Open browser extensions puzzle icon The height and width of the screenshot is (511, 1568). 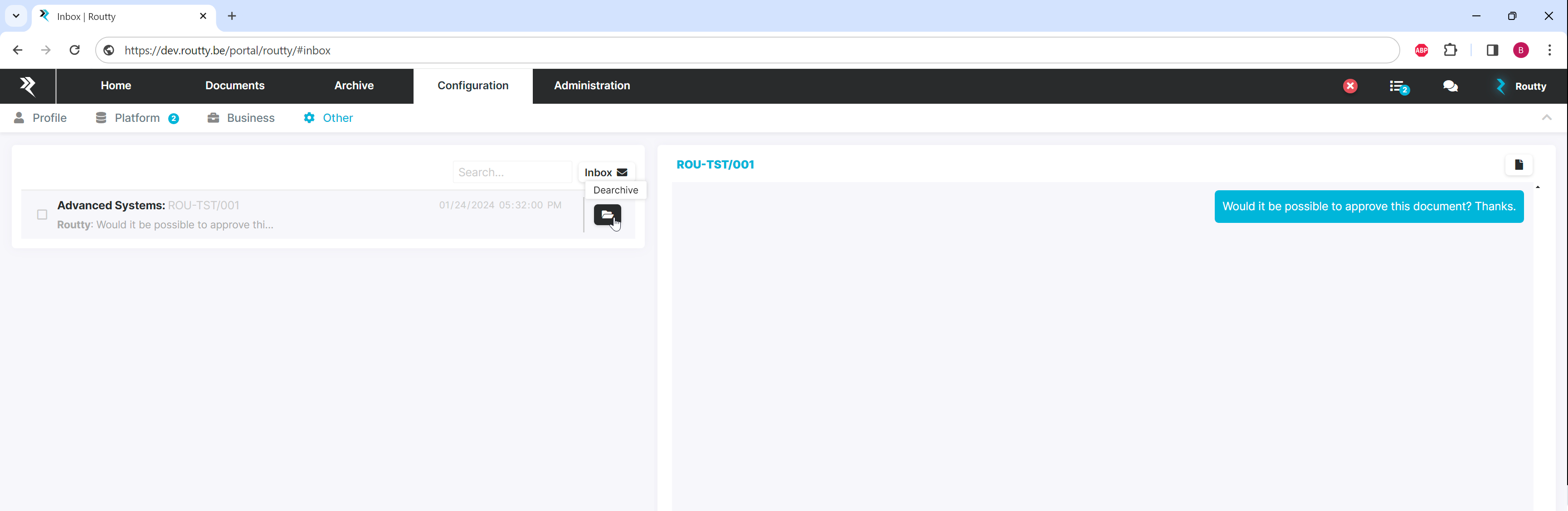pos(1451,50)
